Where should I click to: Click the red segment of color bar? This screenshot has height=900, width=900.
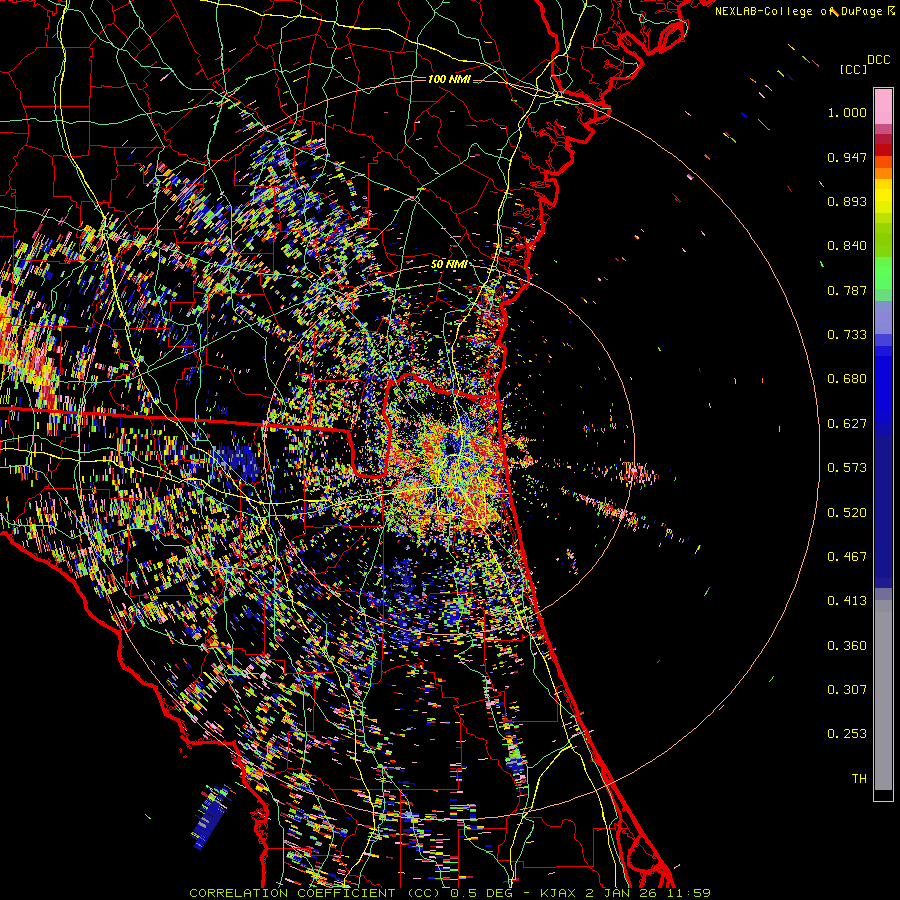(883, 150)
